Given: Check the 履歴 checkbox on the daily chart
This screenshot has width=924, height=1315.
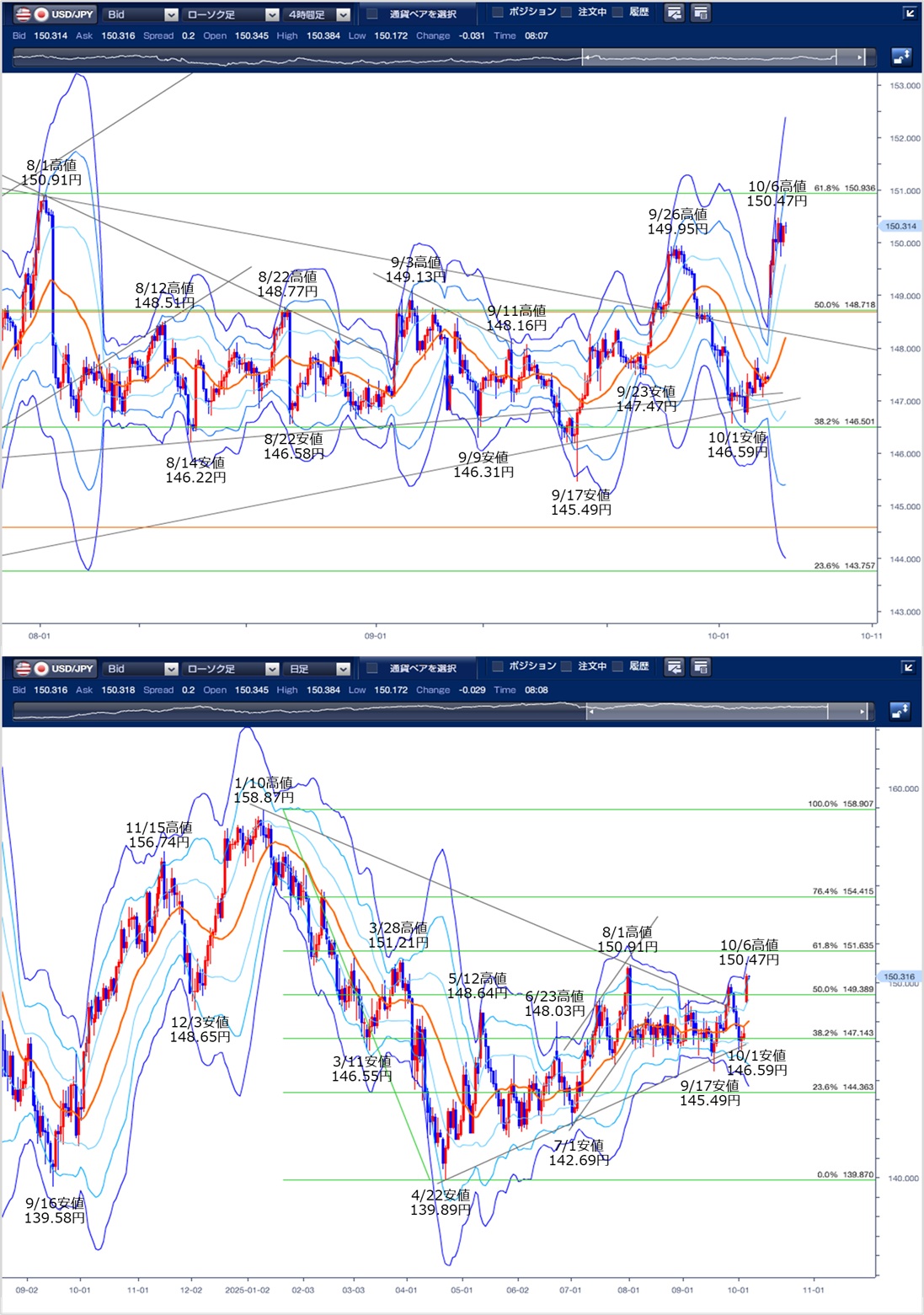Looking at the screenshot, I should click(x=618, y=667).
